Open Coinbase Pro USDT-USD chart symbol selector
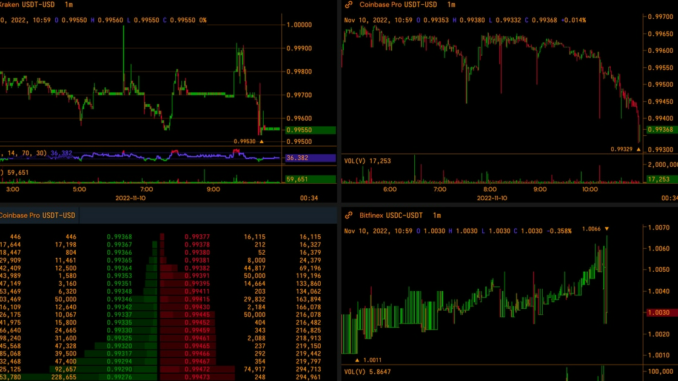Screen dimensions: 678x381 tap(398, 5)
